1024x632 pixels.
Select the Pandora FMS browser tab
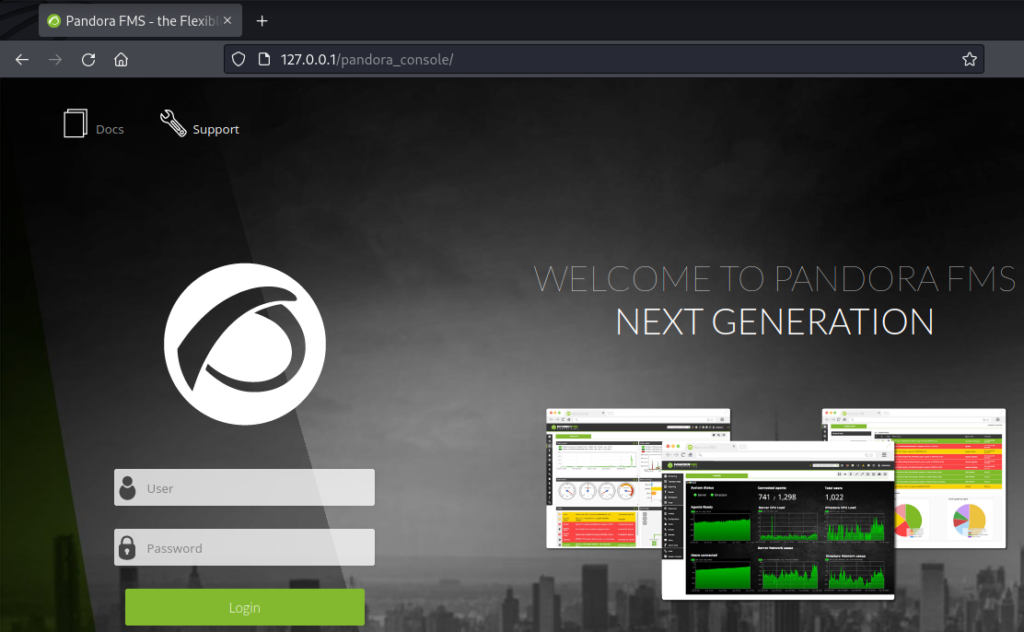click(x=140, y=21)
